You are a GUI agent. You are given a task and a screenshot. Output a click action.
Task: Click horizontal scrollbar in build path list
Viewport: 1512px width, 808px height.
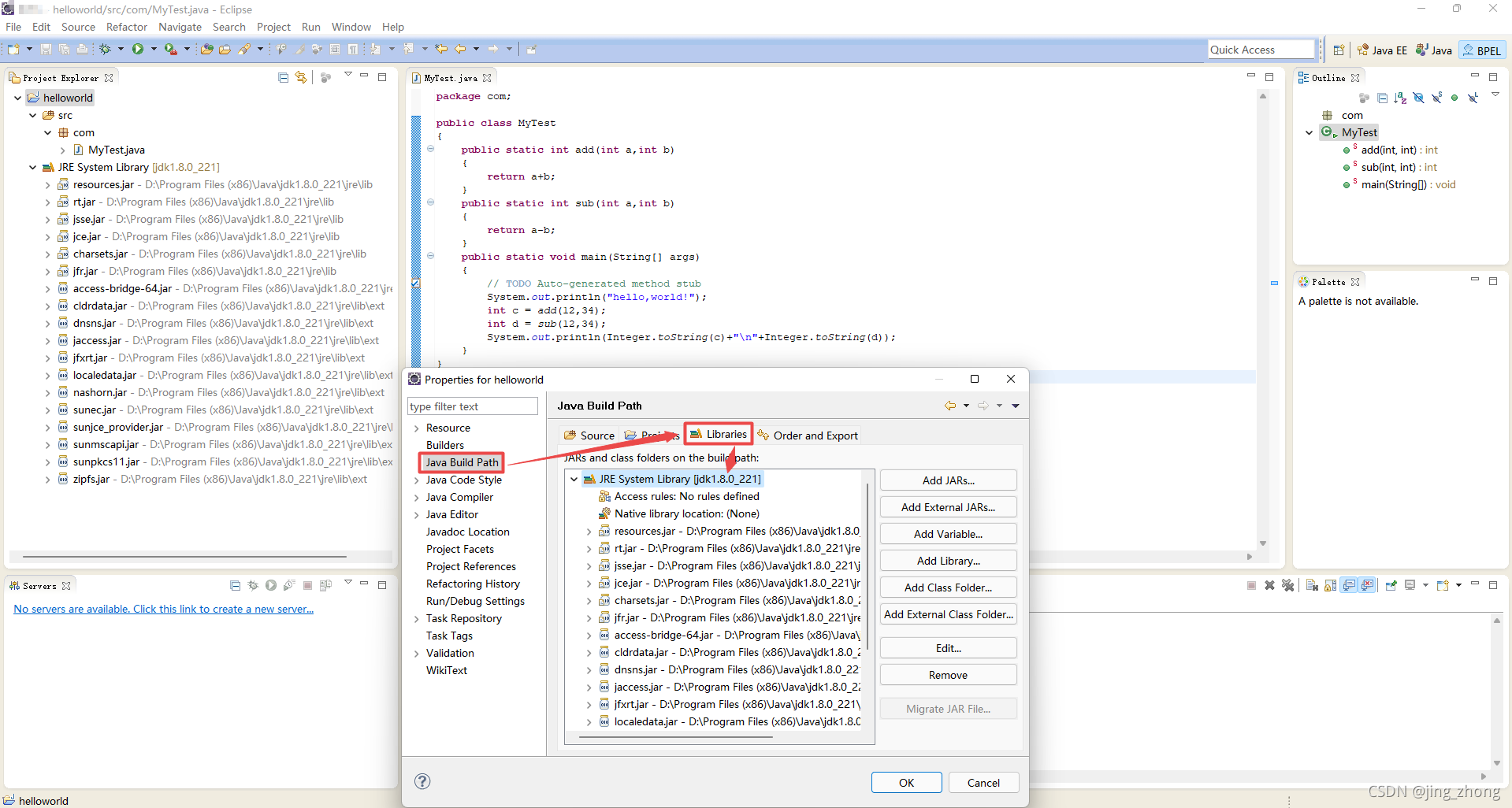click(x=675, y=737)
